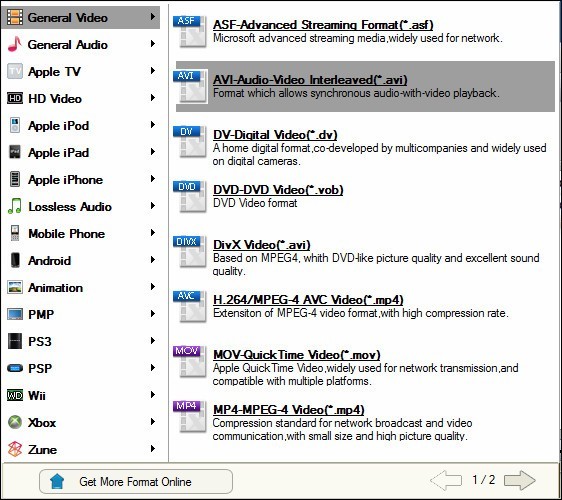Click the Zune logo icon

(15, 449)
